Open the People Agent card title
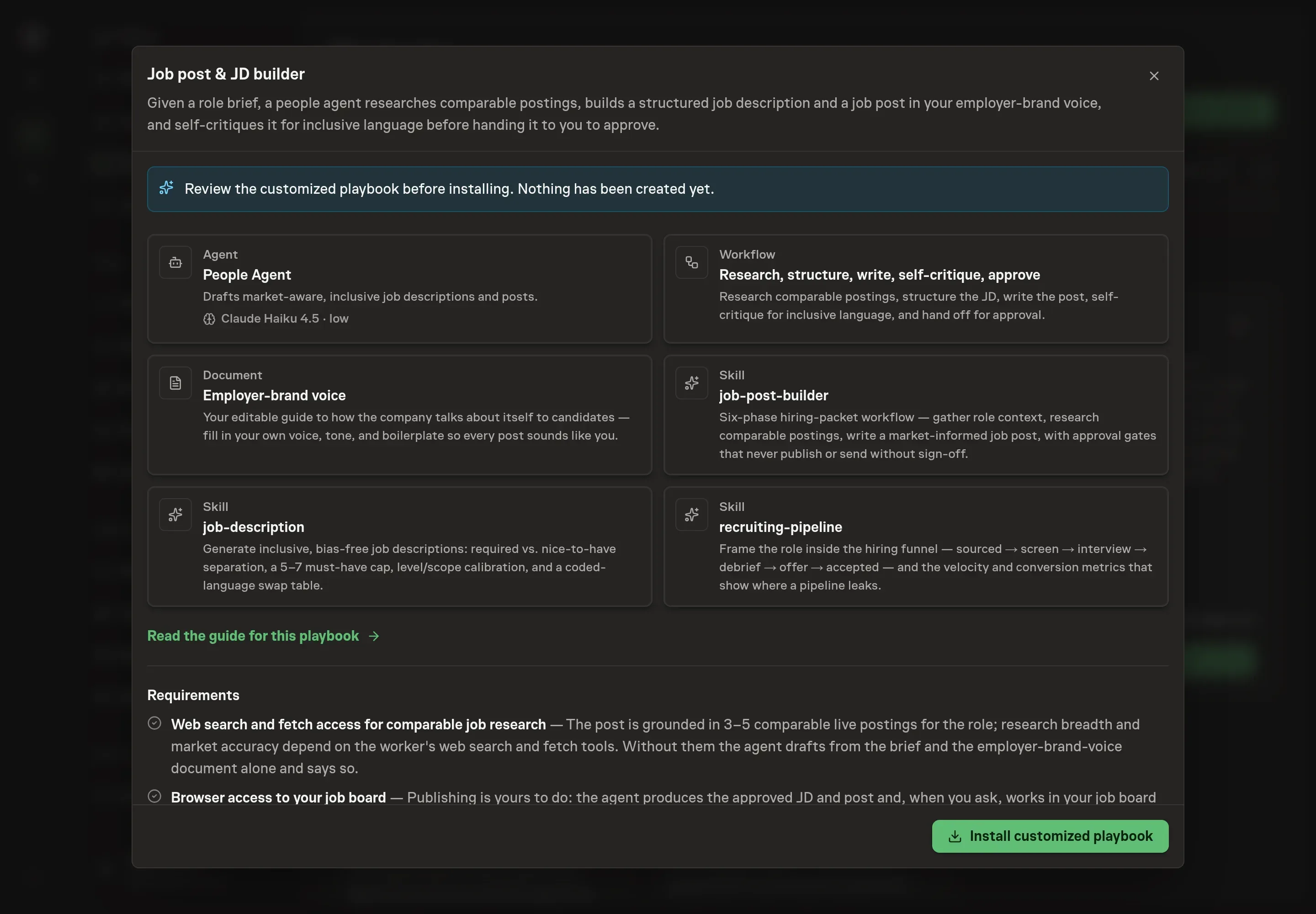Screen dimensions: 1316x914 247,275
